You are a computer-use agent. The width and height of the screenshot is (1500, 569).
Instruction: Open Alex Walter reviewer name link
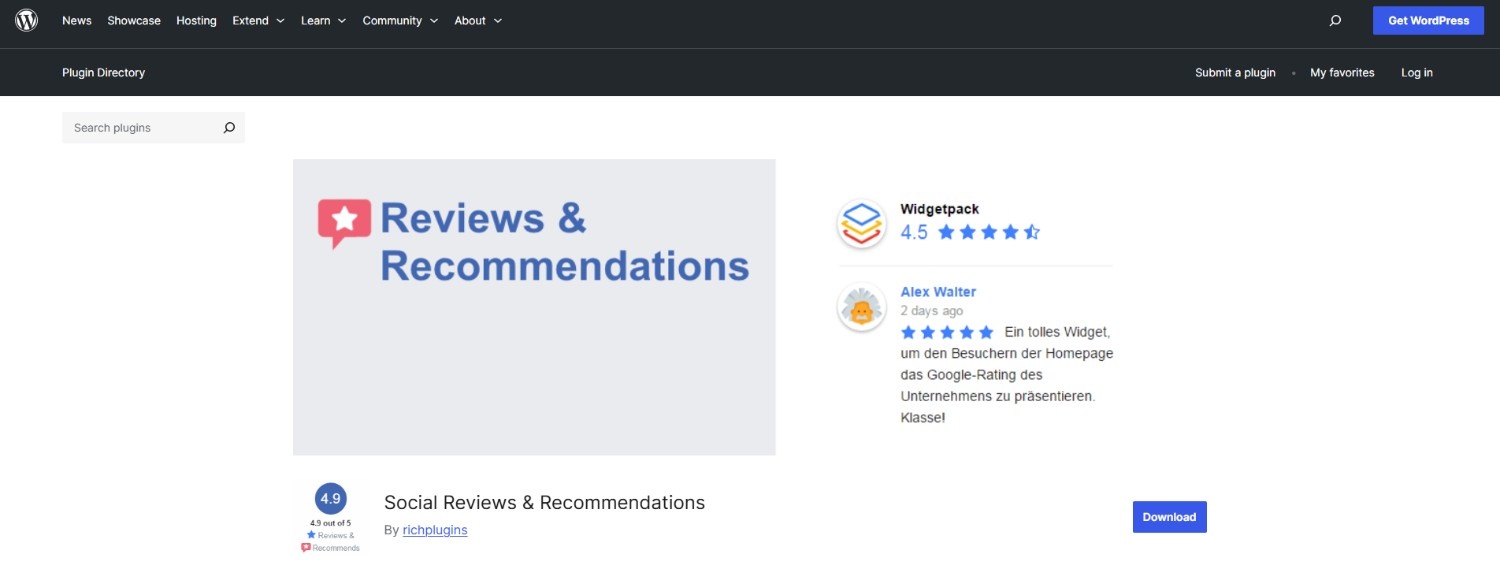click(938, 292)
